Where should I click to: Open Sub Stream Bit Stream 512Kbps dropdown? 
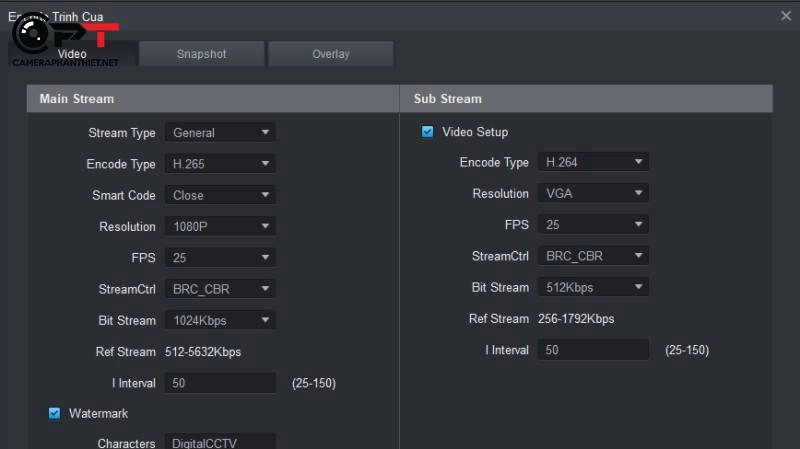[x=593, y=287]
